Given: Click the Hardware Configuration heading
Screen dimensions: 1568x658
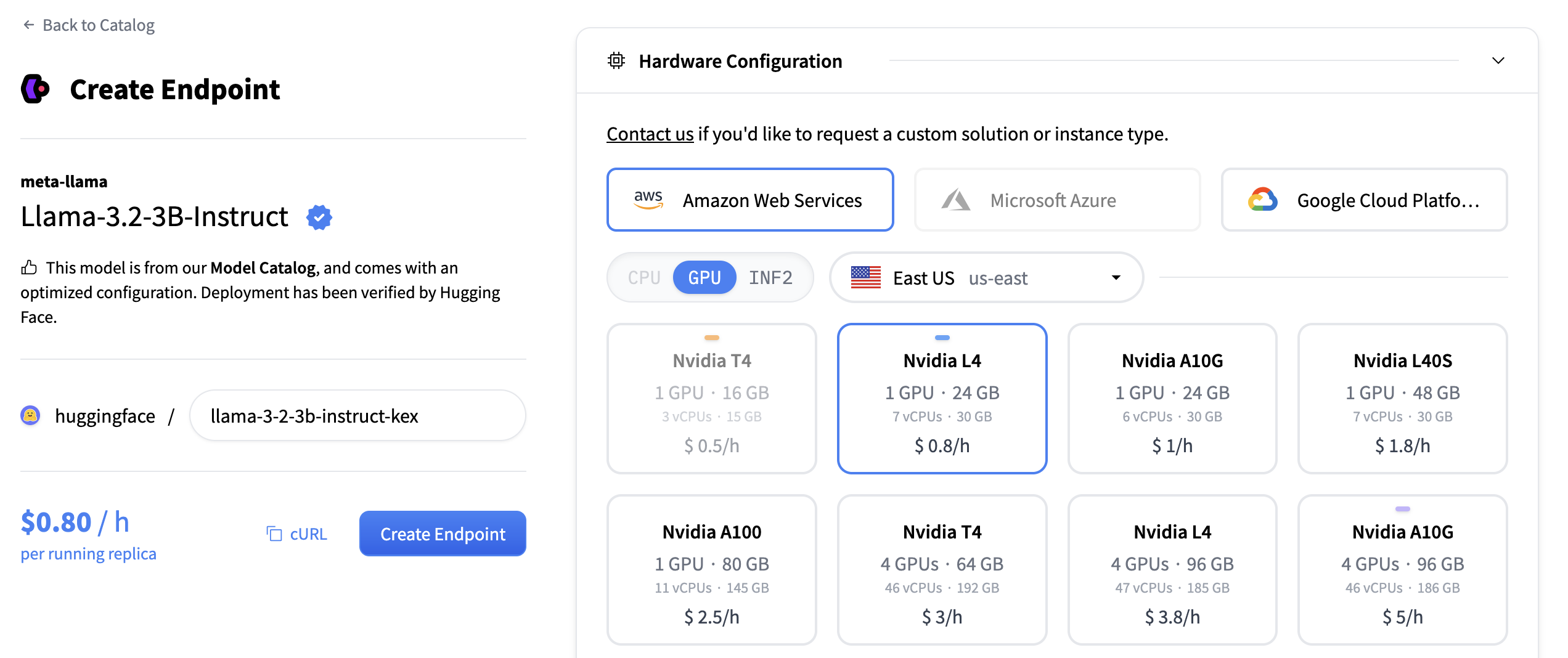Looking at the screenshot, I should coord(740,61).
